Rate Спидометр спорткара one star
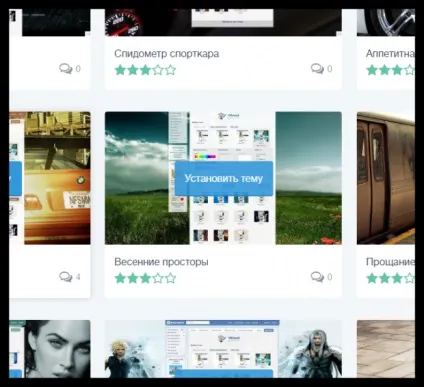The width and height of the screenshot is (424, 387). 120,70
